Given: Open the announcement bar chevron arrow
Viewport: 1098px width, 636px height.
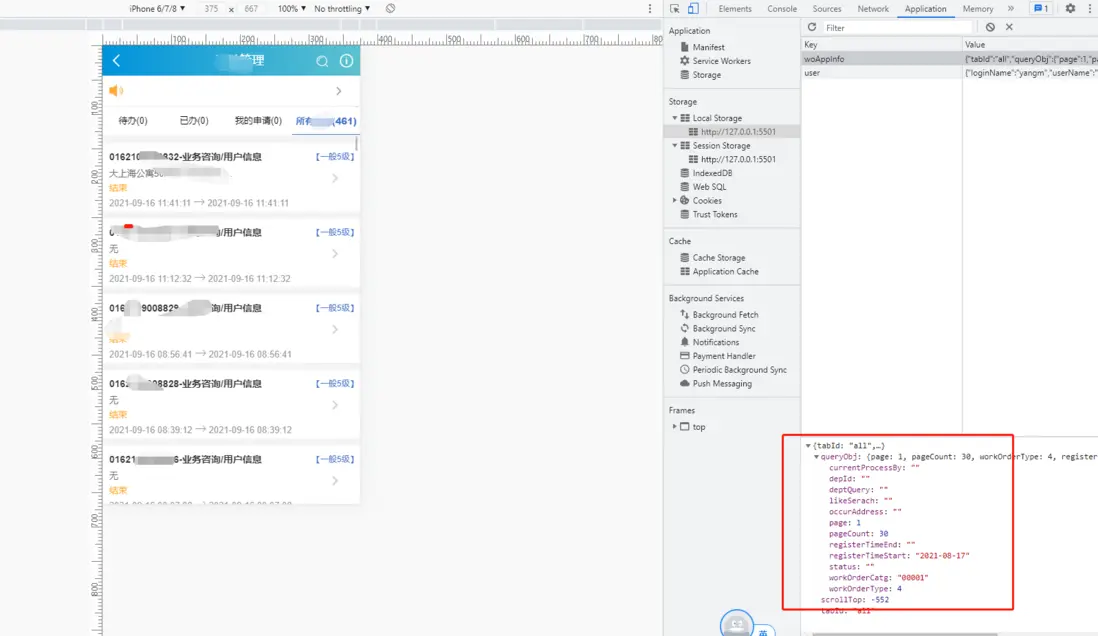Looking at the screenshot, I should point(339,91).
